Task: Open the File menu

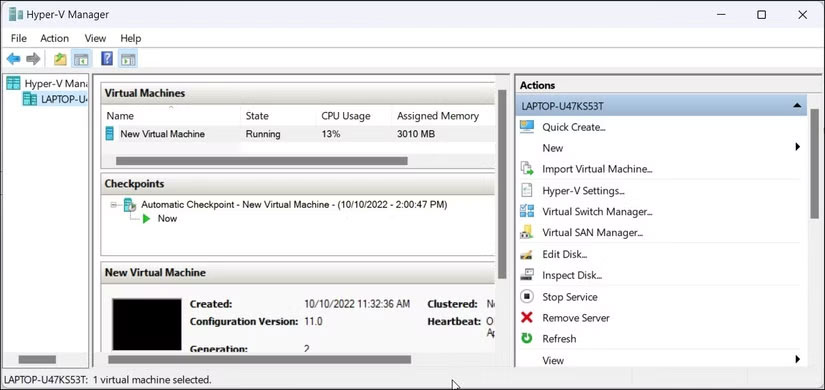Action: coord(18,38)
